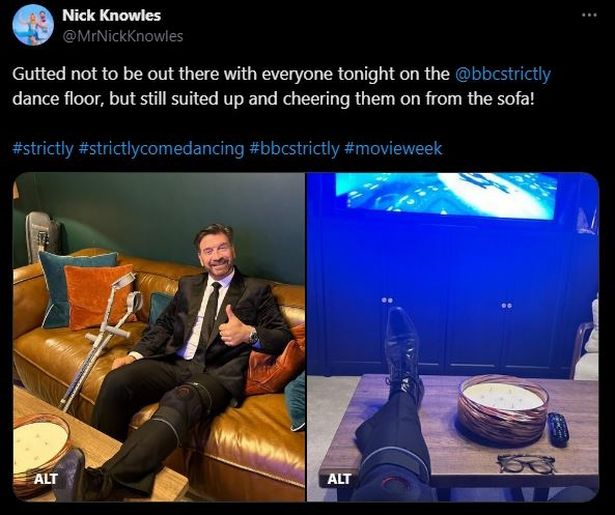Click the TV screen in the right photo
This screenshot has height=515, width=615.
tap(446, 195)
